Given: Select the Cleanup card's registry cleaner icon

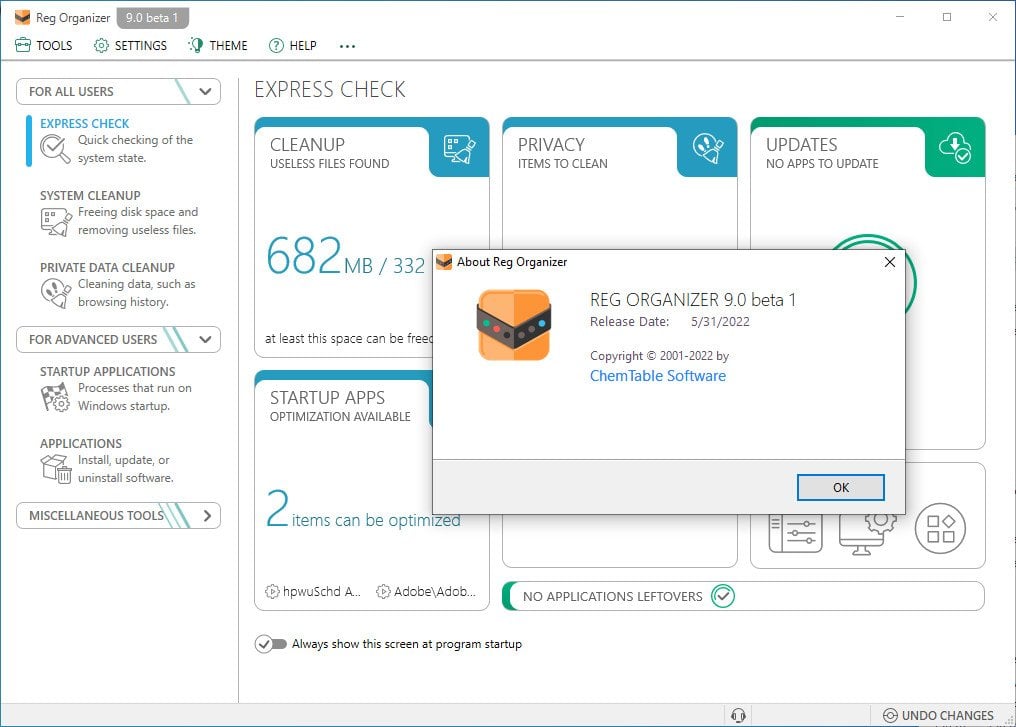Looking at the screenshot, I should (459, 148).
